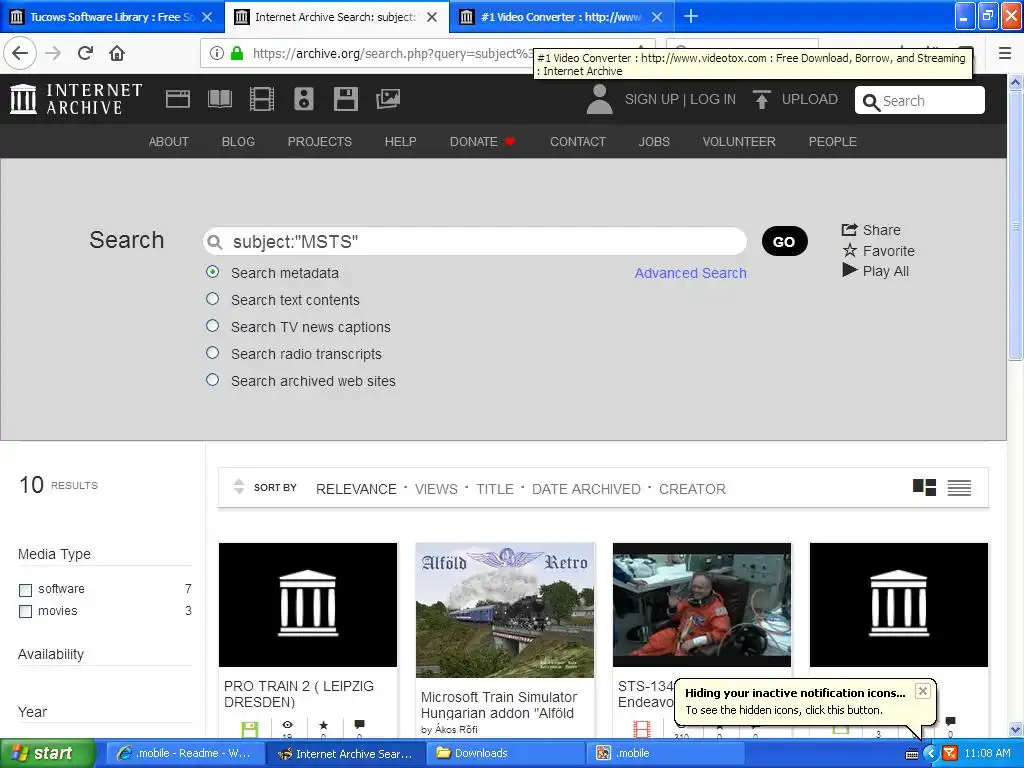
Task: Click the Windows start button
Action: tap(48, 753)
